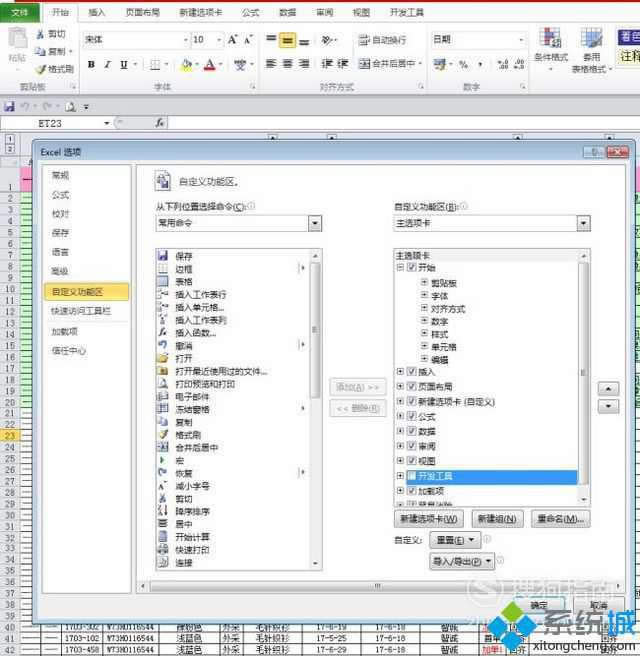Expand the 对齐方式 group node
This screenshot has width=640, height=656.
tap(424, 308)
